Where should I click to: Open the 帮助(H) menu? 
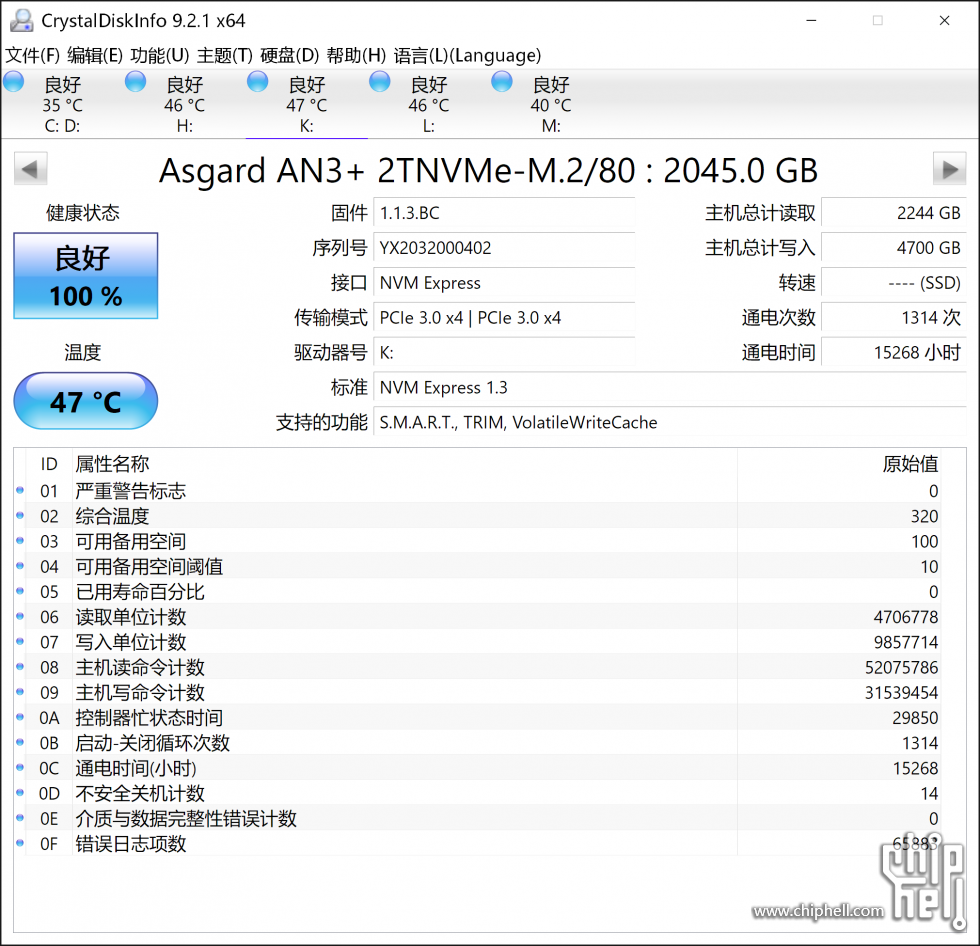point(356,56)
